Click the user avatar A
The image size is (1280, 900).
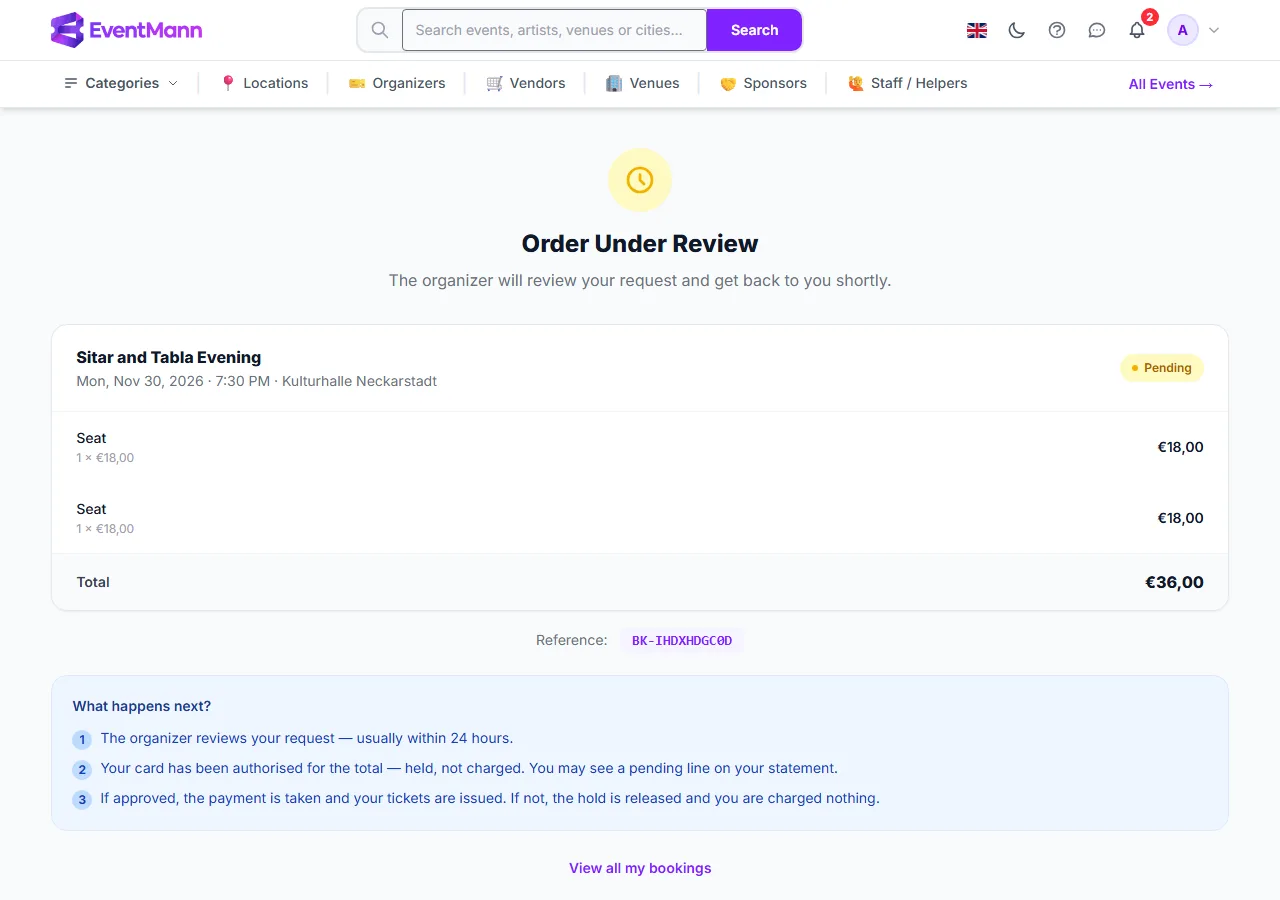point(1183,30)
